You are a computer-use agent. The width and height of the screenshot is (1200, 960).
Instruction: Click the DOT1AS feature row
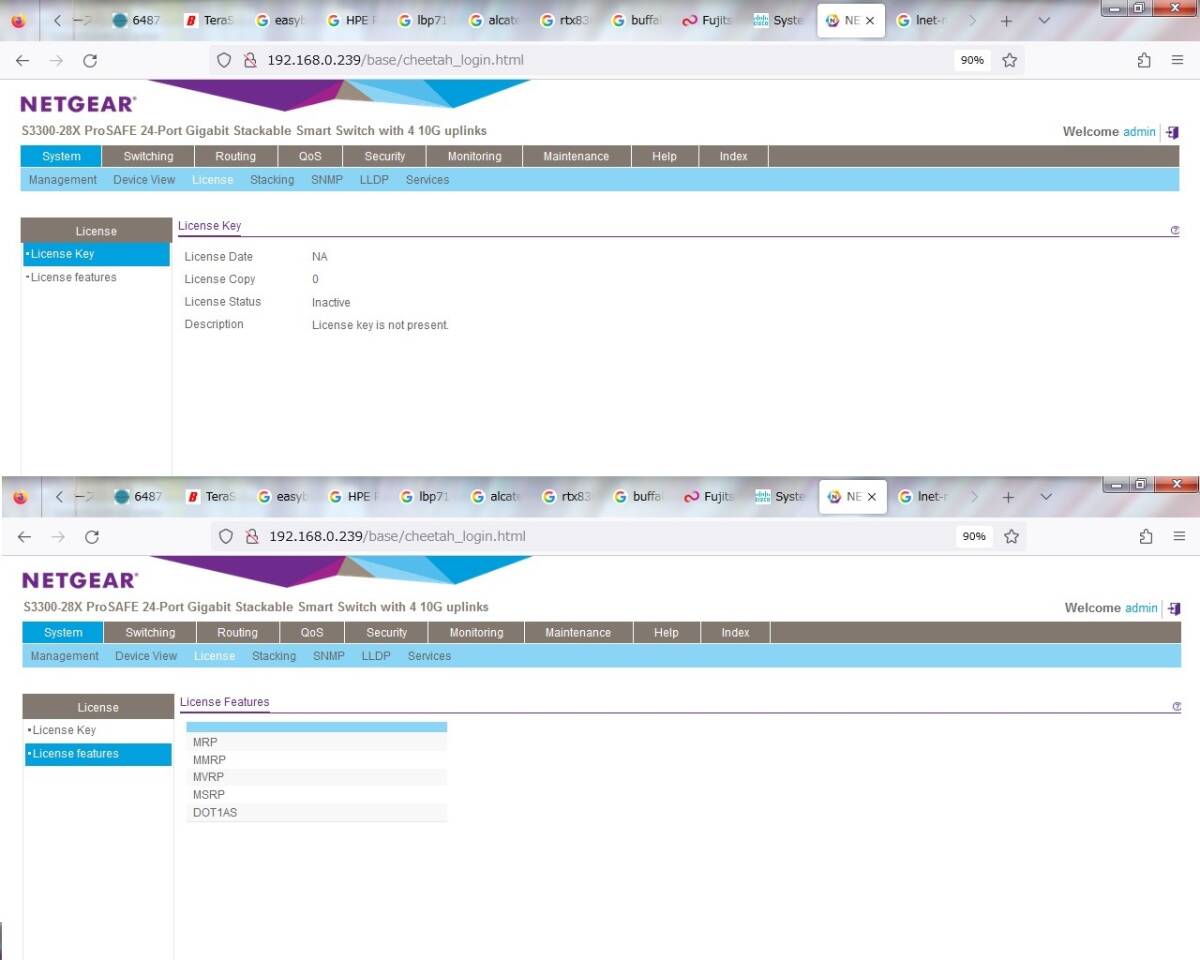pos(316,812)
